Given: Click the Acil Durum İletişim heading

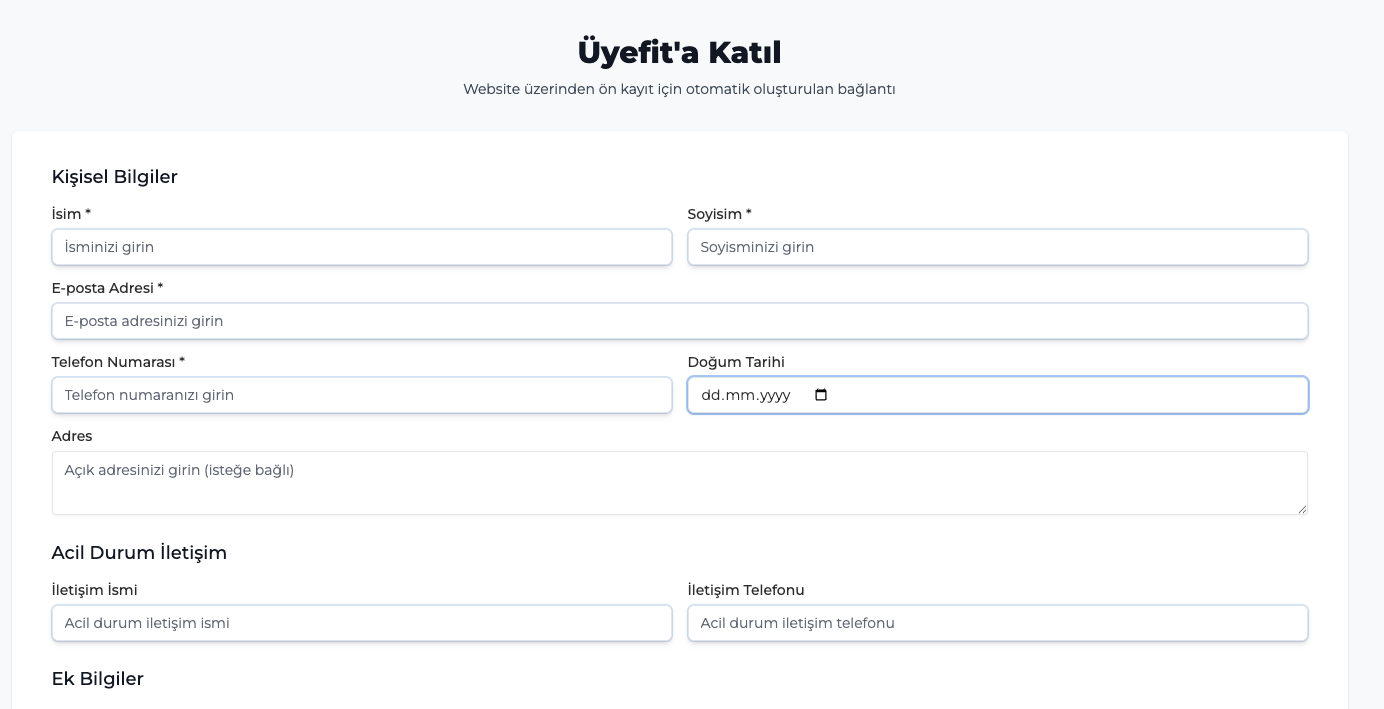Looking at the screenshot, I should pos(139,553).
